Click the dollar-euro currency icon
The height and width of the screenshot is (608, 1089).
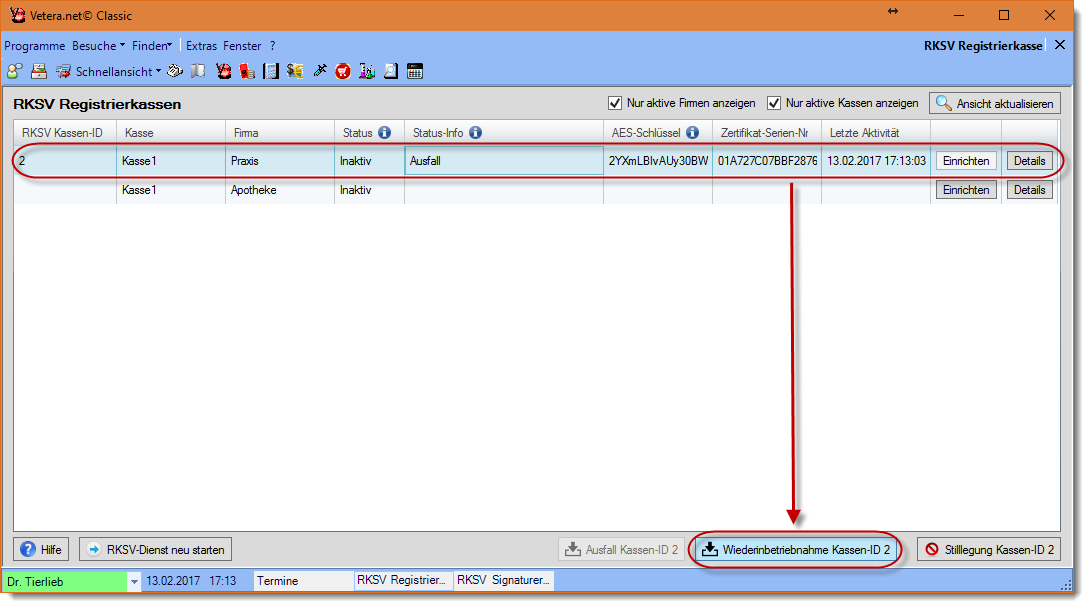[x=295, y=71]
